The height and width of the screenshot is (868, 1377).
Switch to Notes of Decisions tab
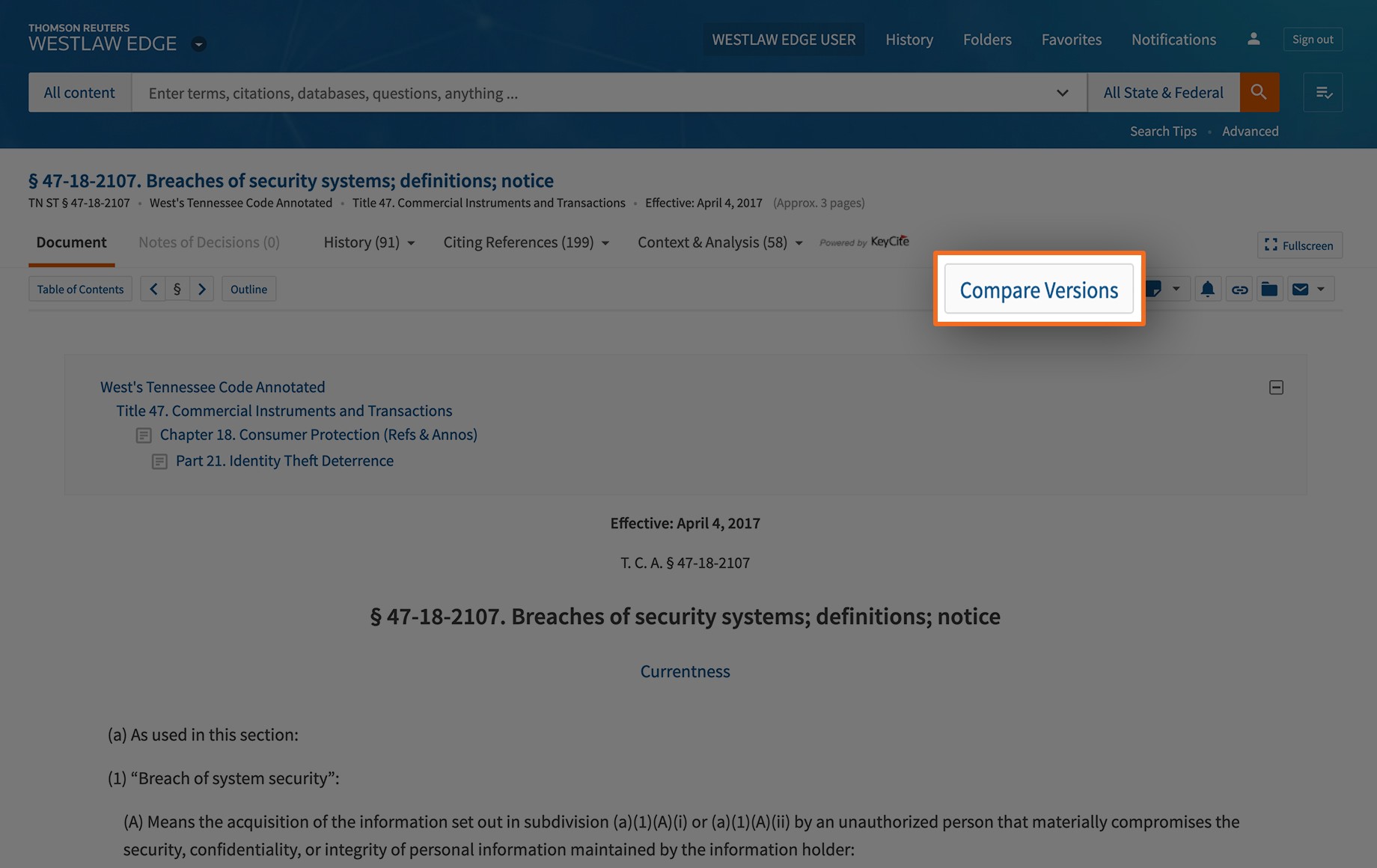pos(209,242)
